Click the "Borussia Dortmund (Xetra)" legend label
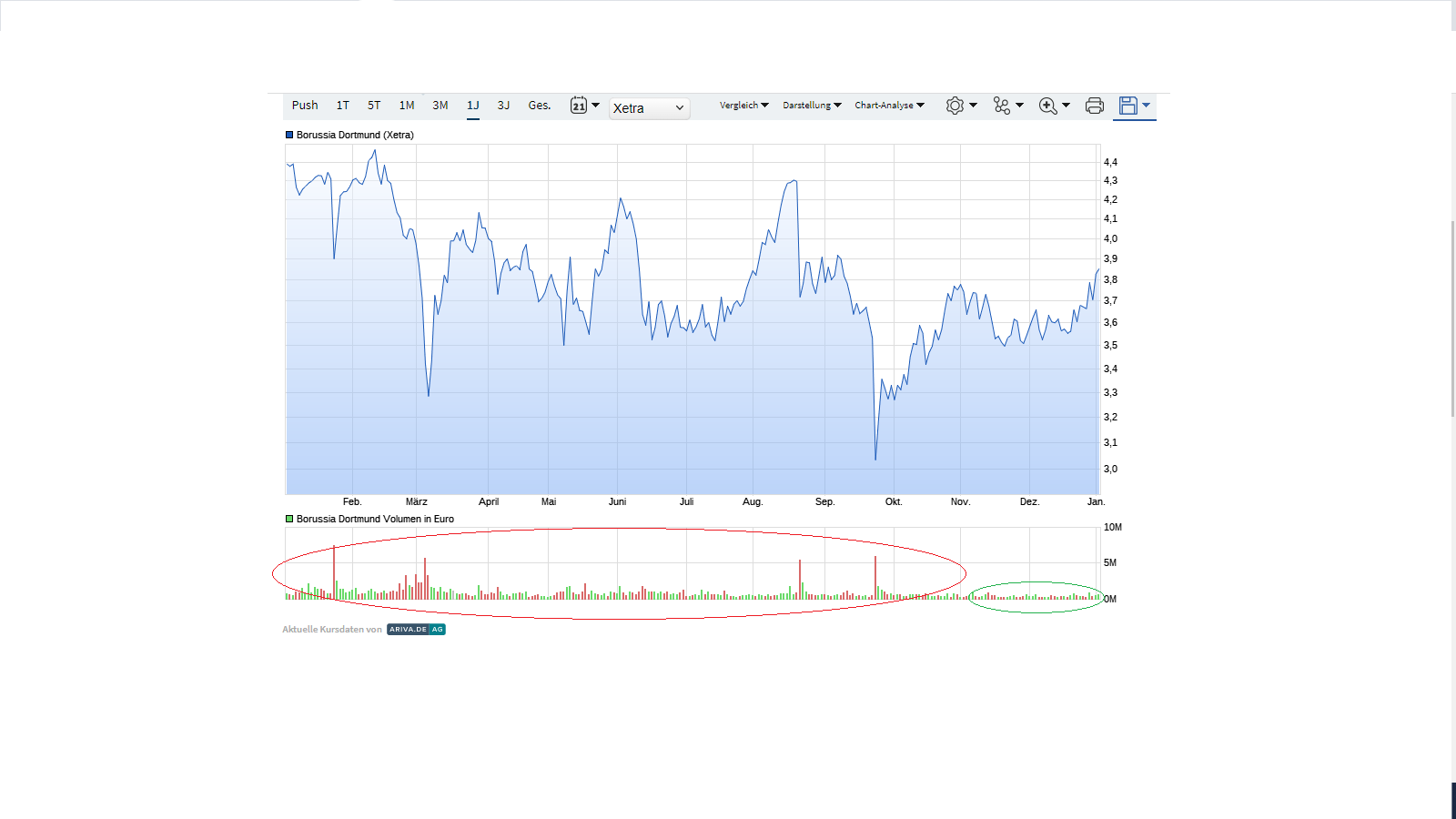The height and width of the screenshot is (819, 1456). [355, 135]
